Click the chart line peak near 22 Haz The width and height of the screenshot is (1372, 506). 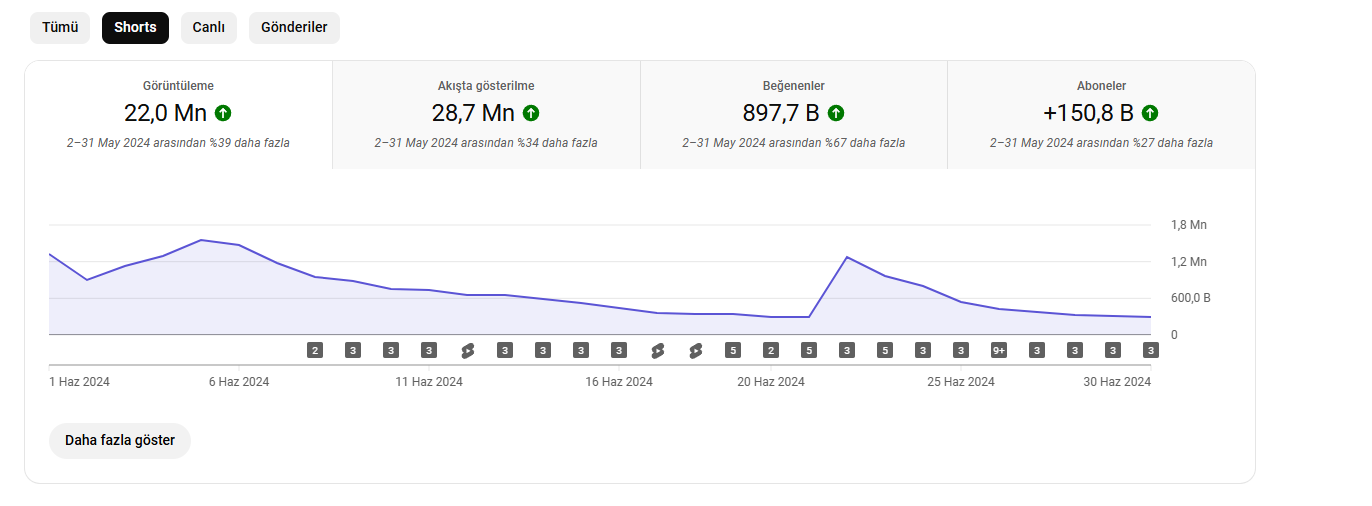847,257
